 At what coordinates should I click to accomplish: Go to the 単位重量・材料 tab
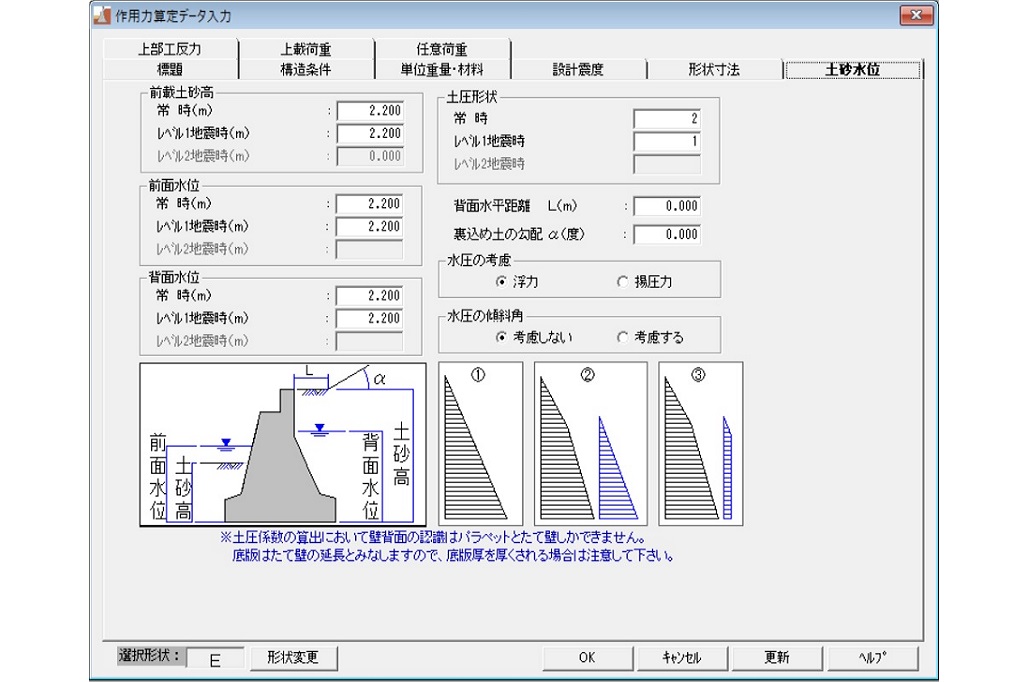442,69
